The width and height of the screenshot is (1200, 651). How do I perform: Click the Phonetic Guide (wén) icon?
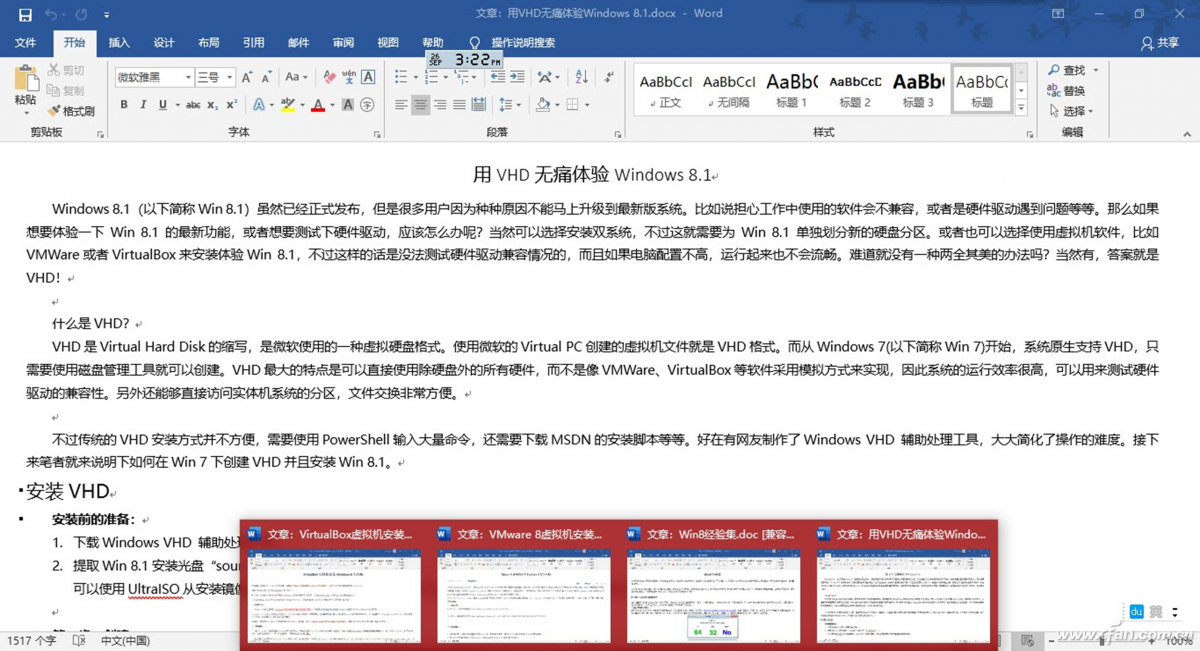pyautogui.click(x=348, y=77)
